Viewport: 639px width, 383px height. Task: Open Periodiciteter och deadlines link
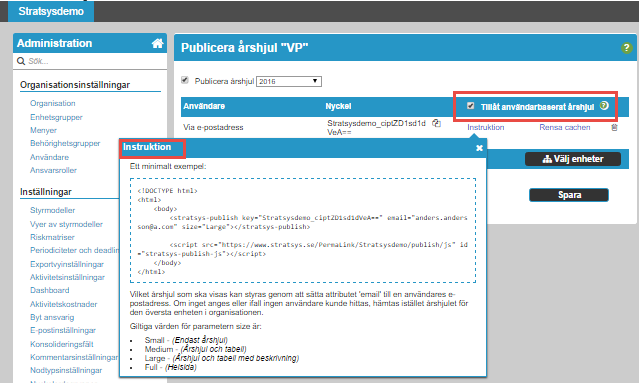[x=74, y=250]
